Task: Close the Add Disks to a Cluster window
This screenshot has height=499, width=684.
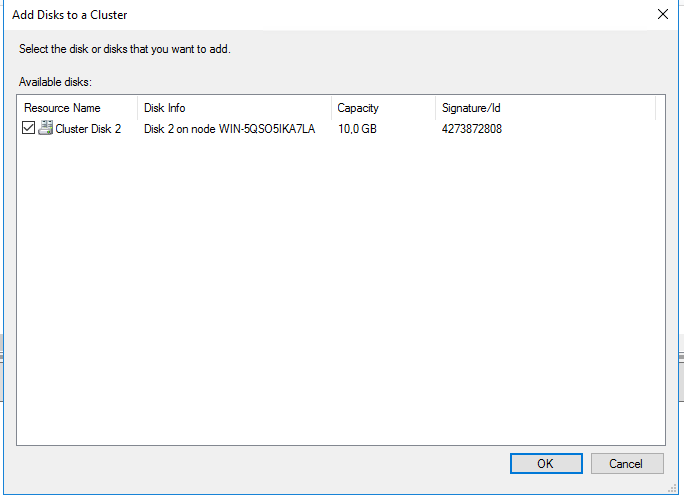Action: coord(662,15)
